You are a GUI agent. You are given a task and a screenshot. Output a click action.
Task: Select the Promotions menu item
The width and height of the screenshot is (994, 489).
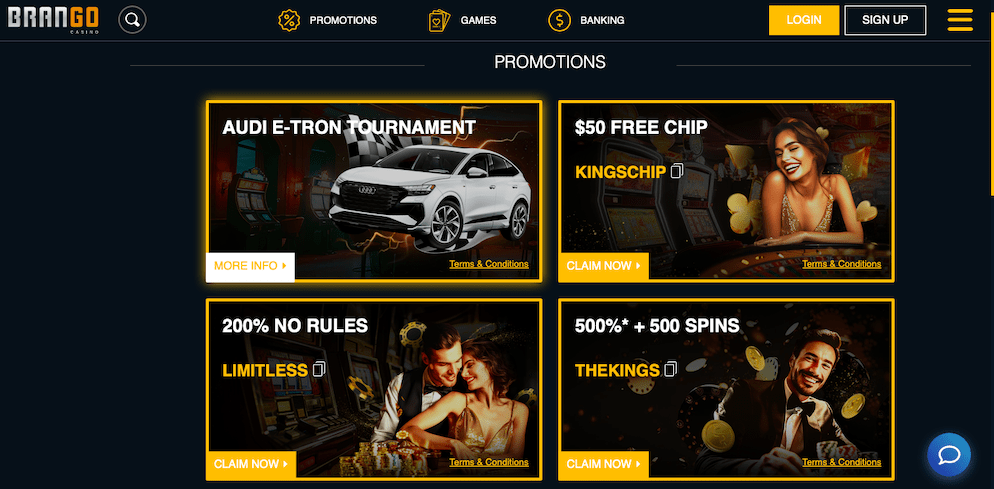pos(343,20)
